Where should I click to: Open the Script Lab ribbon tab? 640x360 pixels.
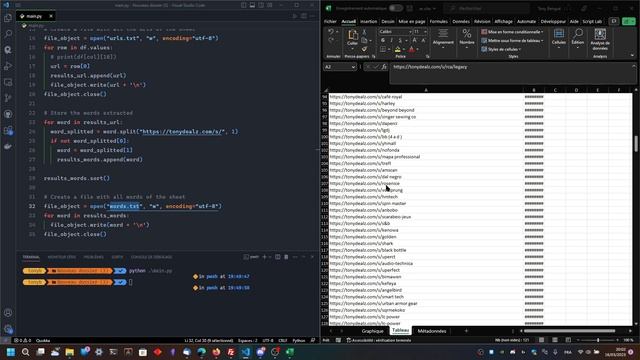pyautogui.click(x=592, y=22)
